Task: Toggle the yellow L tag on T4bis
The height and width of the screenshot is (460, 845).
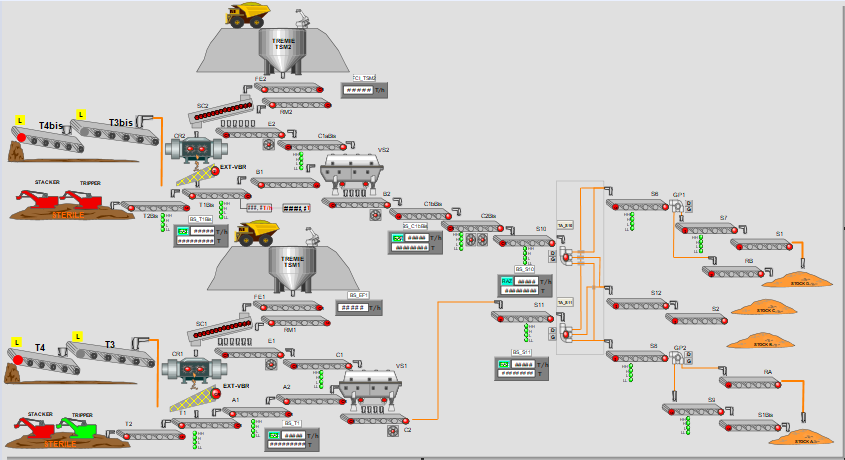Action: coord(20,121)
